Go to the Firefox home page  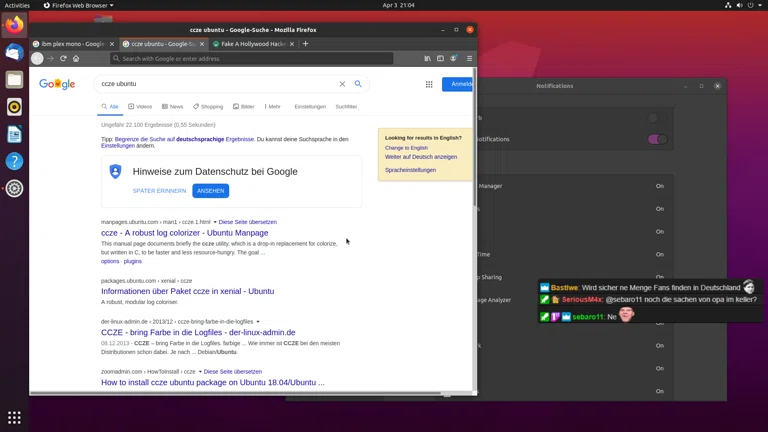pyautogui.click(x=76, y=58)
